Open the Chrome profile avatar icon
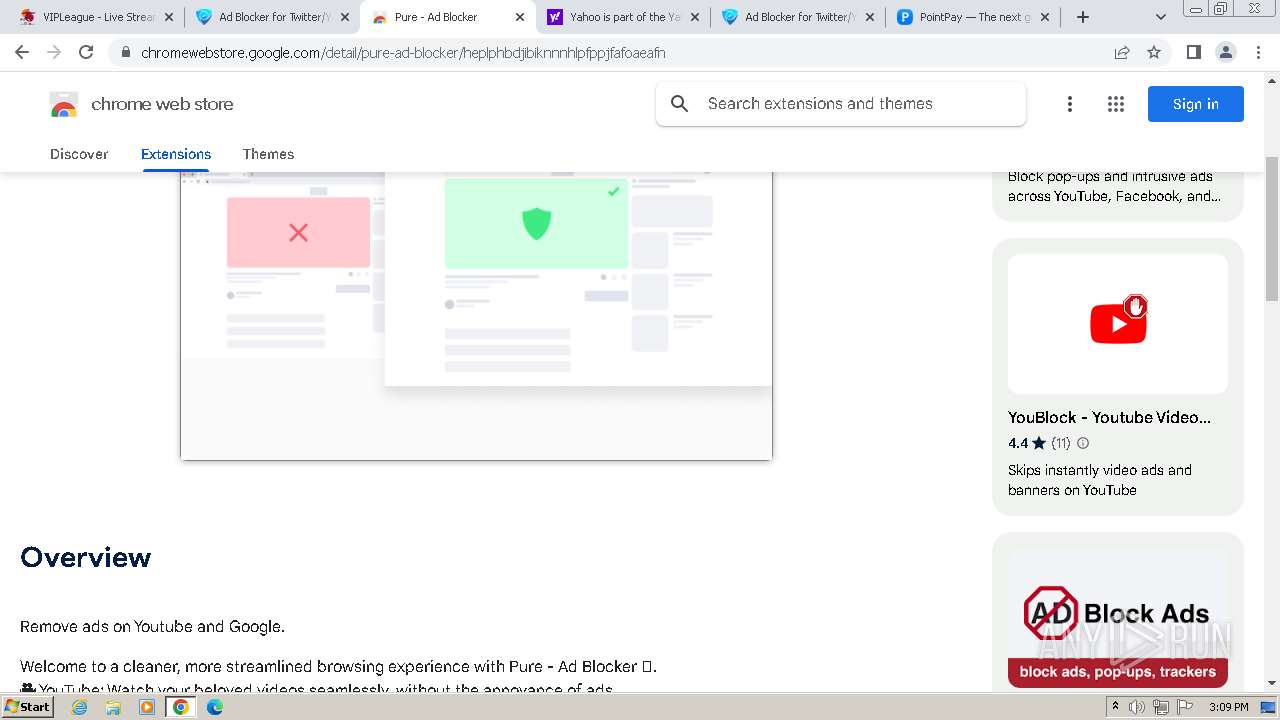This screenshot has height=720, width=1280. [x=1226, y=52]
